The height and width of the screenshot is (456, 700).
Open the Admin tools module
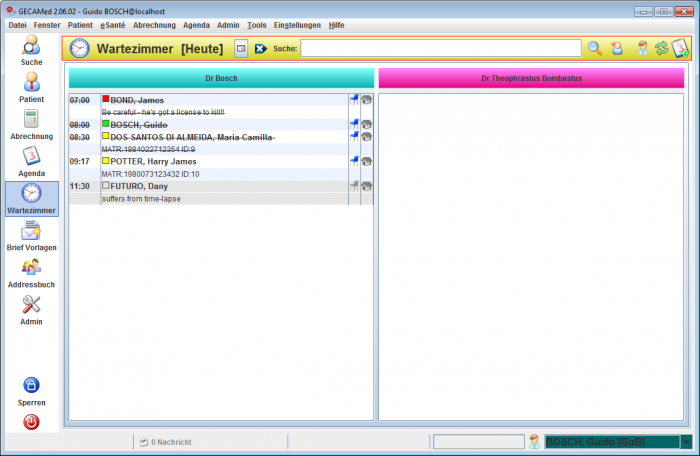click(x=31, y=305)
